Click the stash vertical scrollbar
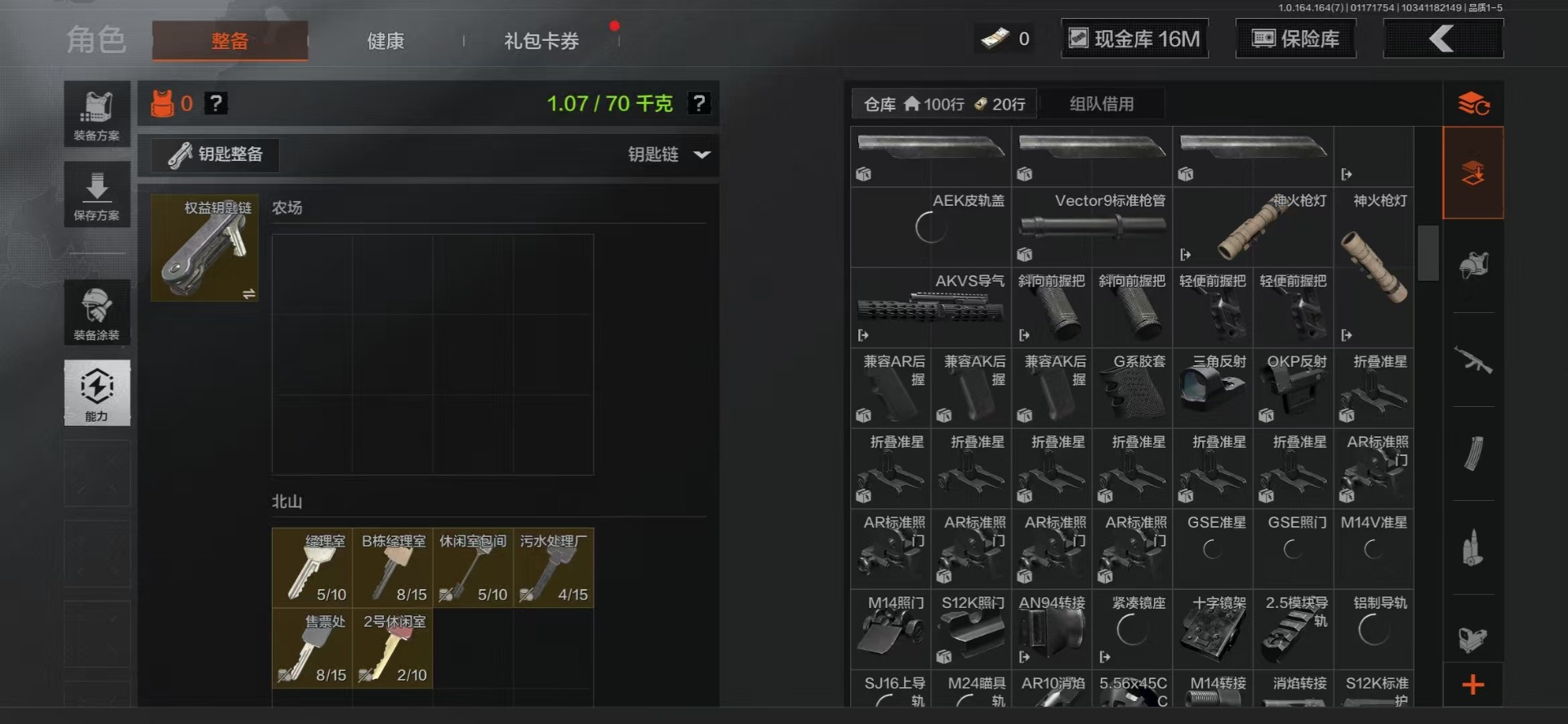Image resolution: width=1568 pixels, height=724 pixels. pyautogui.click(x=1428, y=253)
